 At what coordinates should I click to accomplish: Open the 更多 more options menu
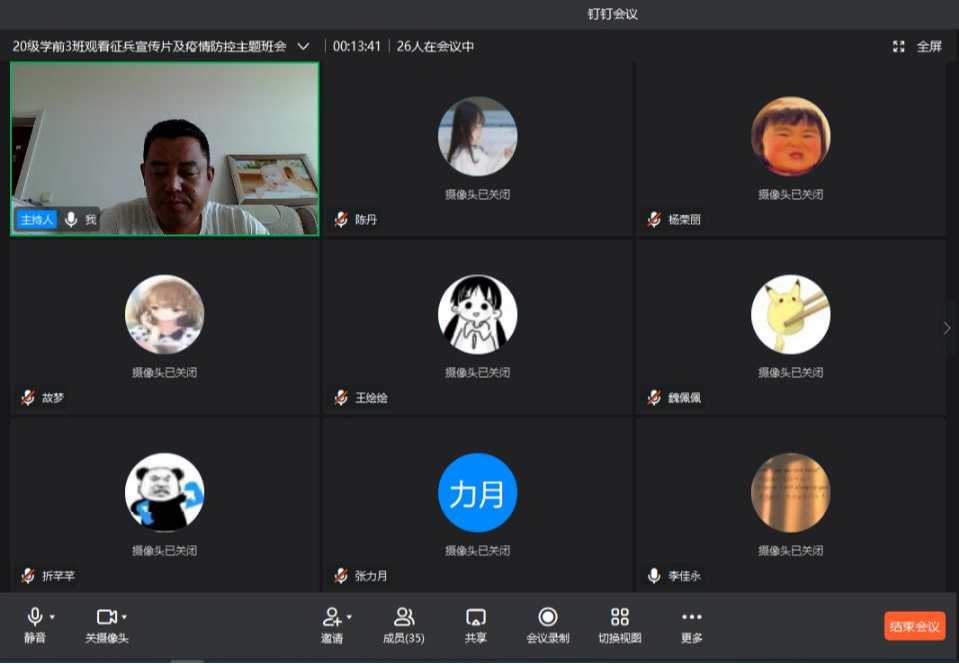click(691, 617)
